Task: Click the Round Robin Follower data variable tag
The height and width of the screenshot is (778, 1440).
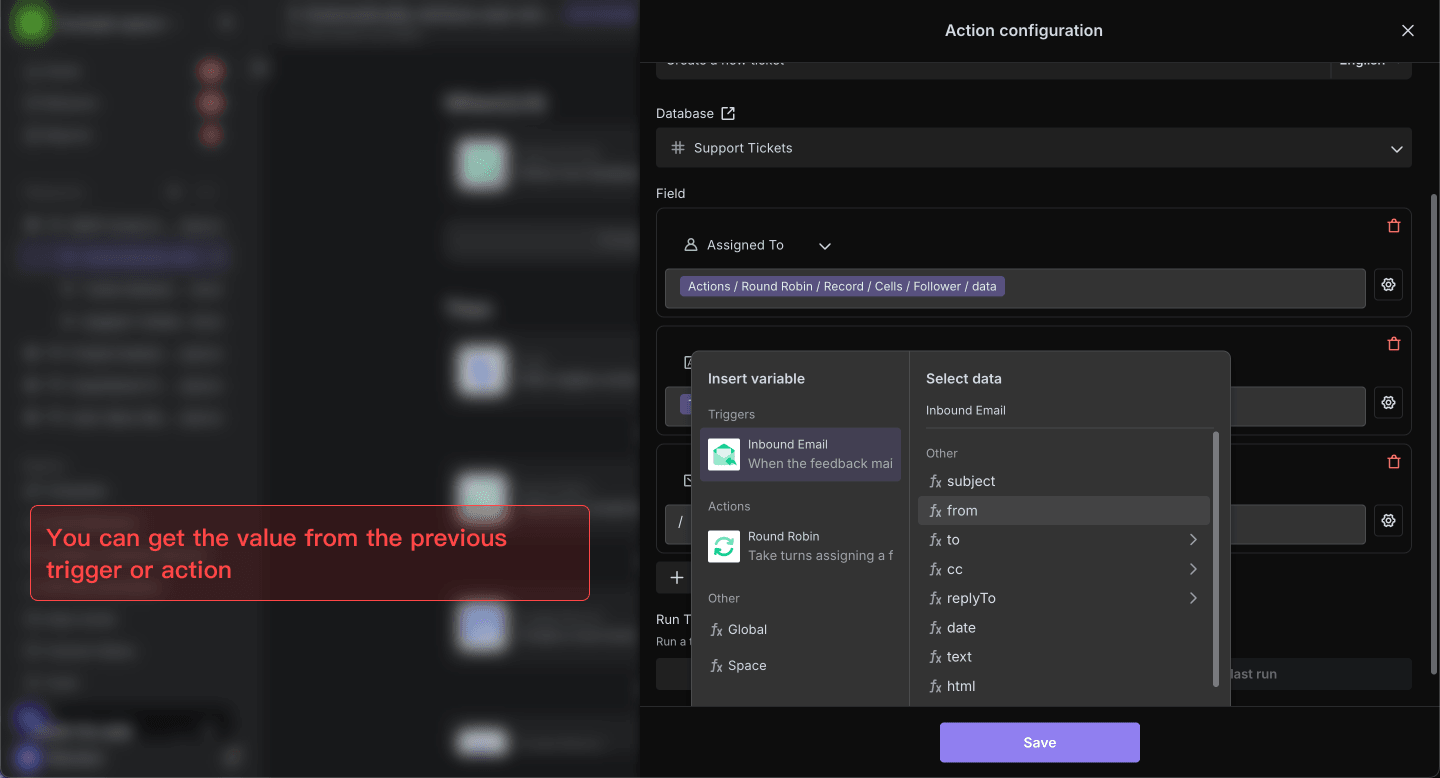Action: [x=842, y=286]
